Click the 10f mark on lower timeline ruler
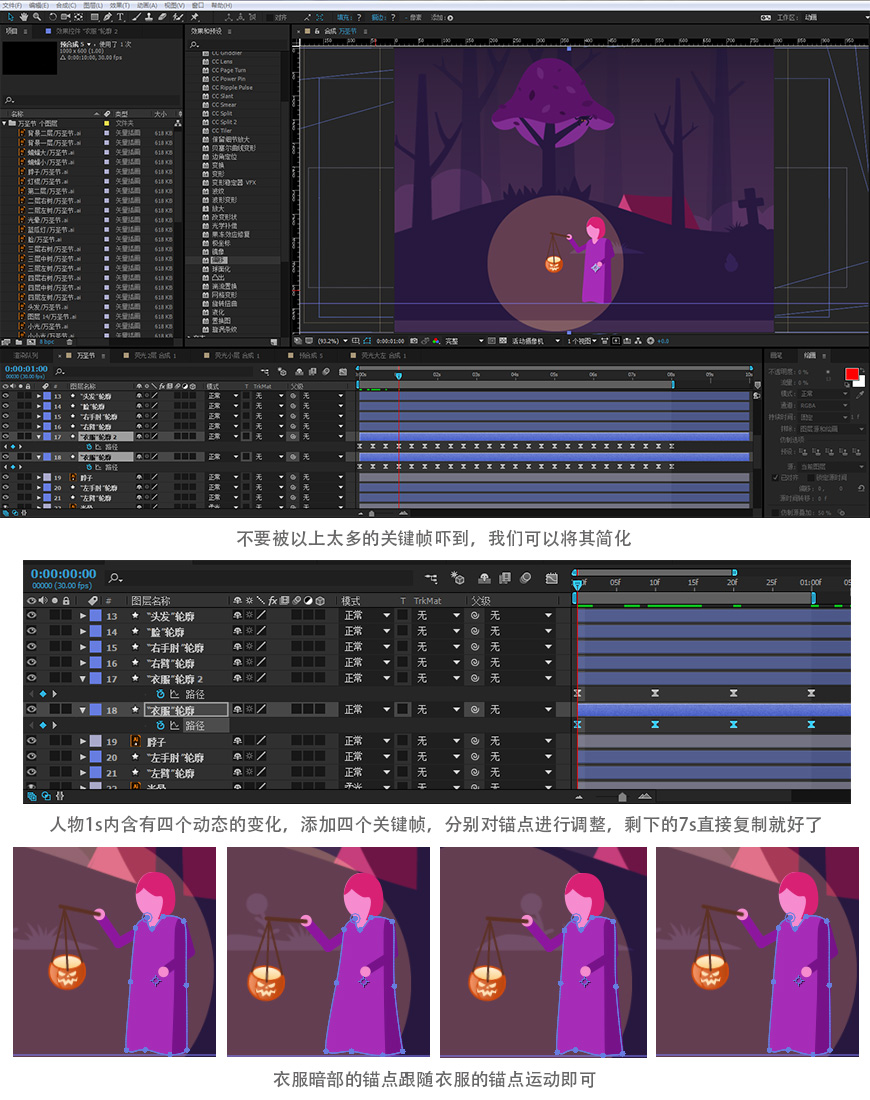 point(654,582)
